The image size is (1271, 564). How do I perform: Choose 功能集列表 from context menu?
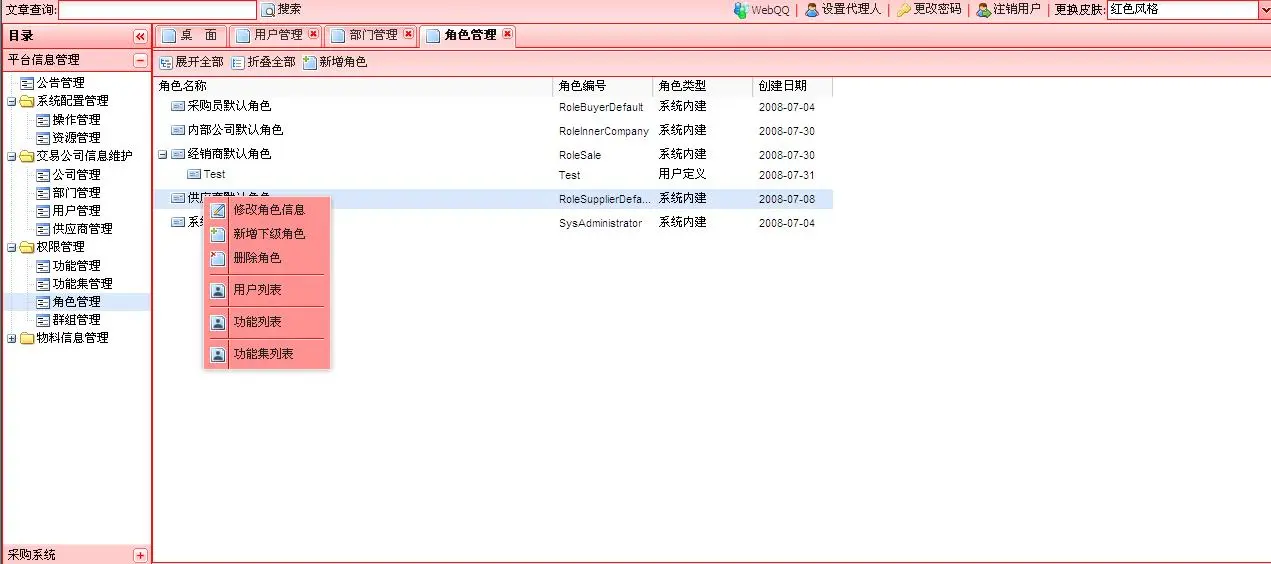(x=267, y=354)
